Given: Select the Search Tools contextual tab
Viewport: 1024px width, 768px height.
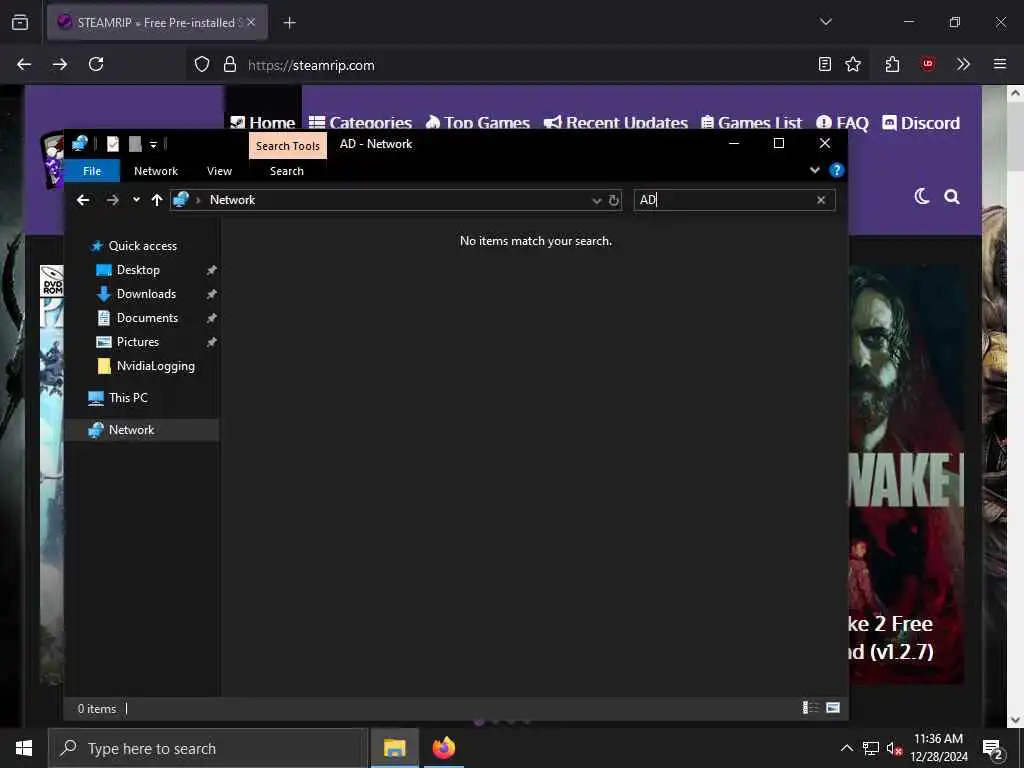Looking at the screenshot, I should pos(287,146).
